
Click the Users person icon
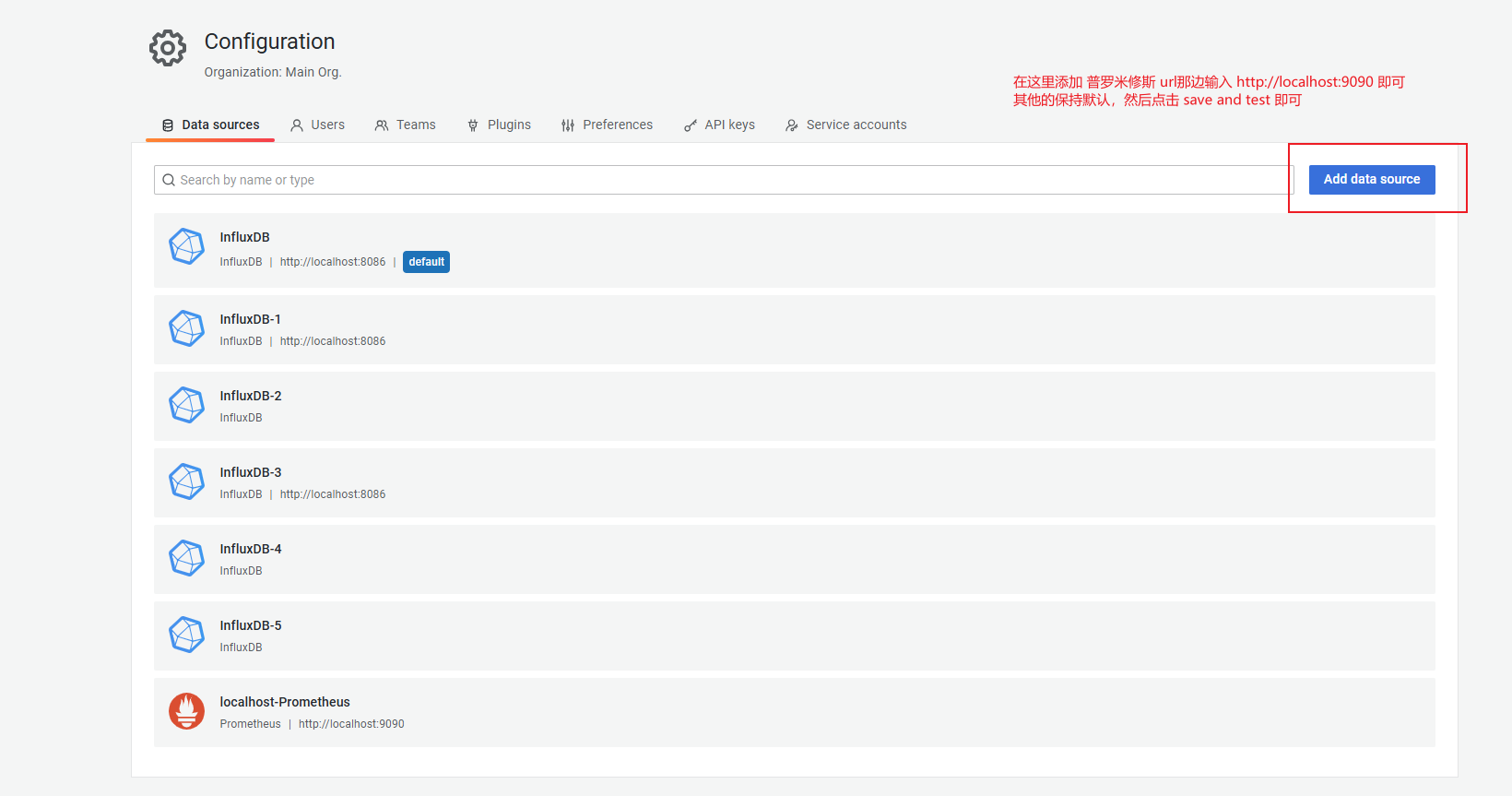pyautogui.click(x=297, y=125)
